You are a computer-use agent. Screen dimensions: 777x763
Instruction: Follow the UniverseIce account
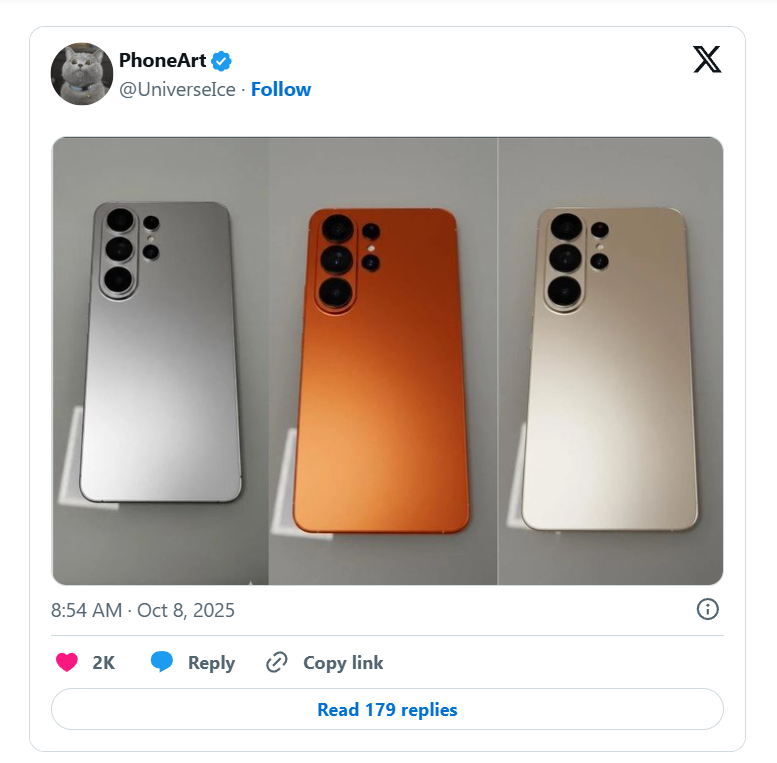click(x=281, y=89)
